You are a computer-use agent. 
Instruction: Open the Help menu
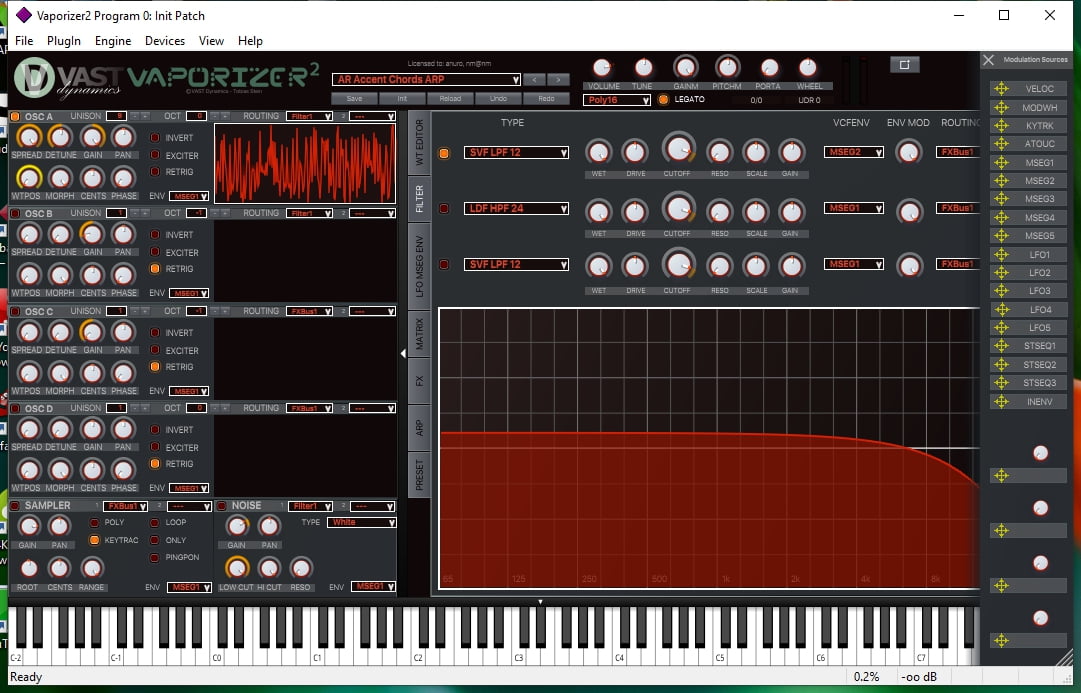click(x=250, y=41)
